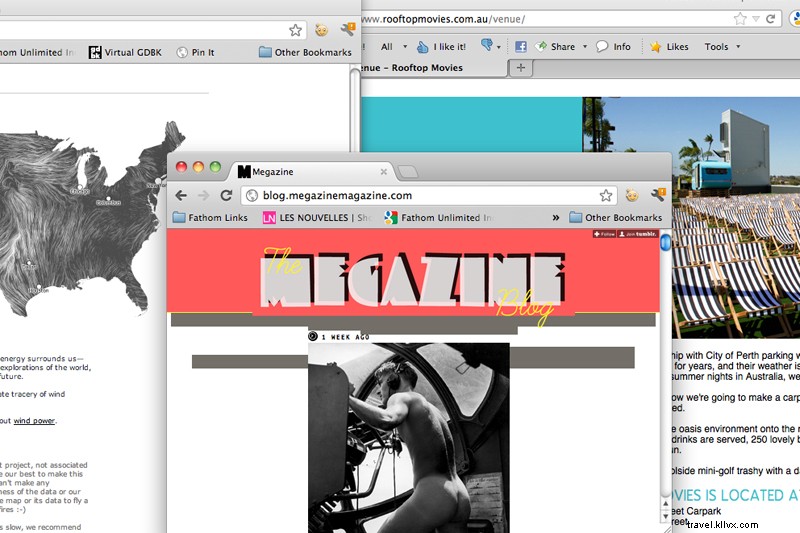
Task: Click the Facebook icon in Firefox toolbar
Action: 521,46
